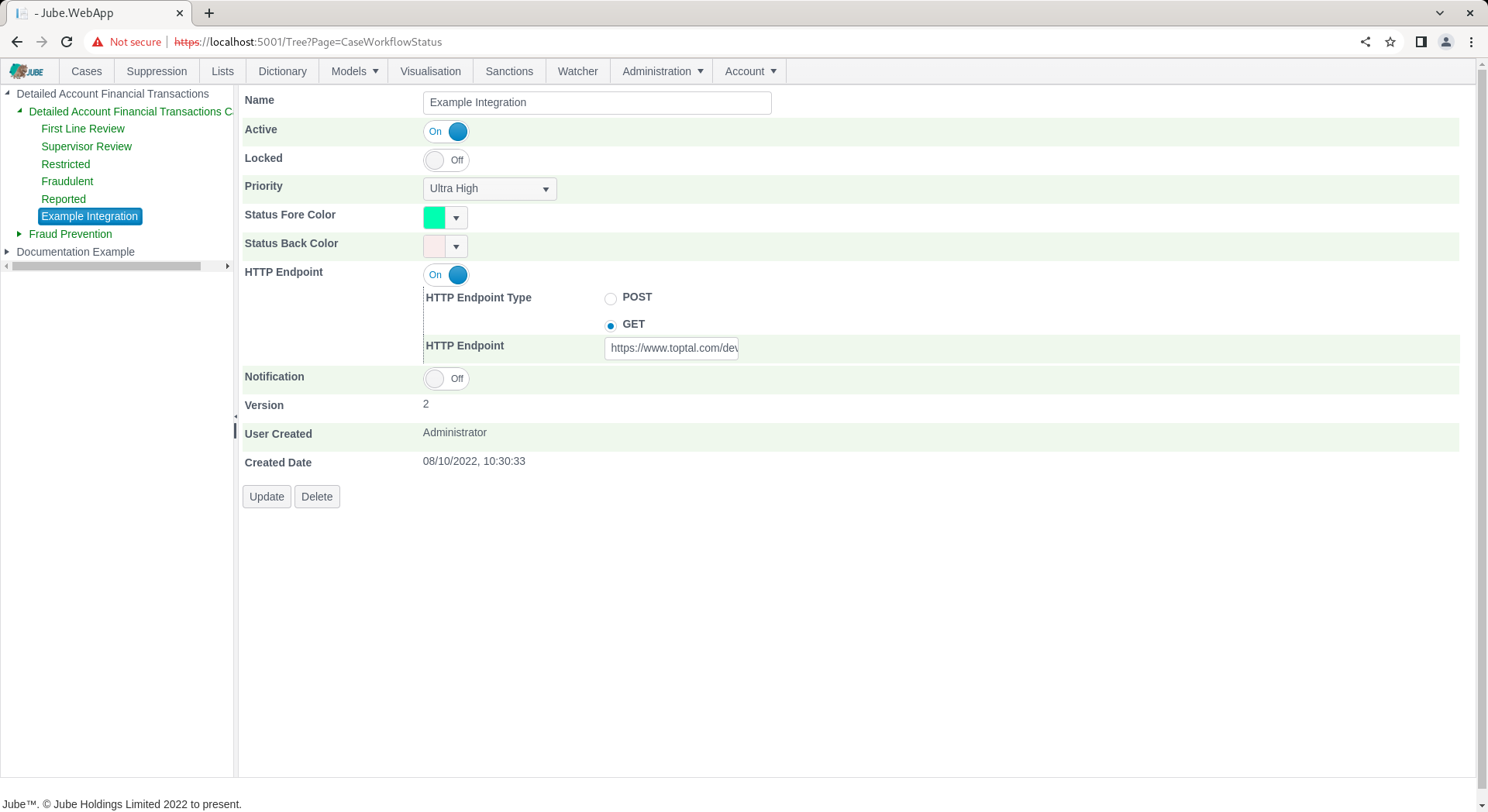Select the POST radio button
Screen dimensions: 1488x812
coord(611,299)
